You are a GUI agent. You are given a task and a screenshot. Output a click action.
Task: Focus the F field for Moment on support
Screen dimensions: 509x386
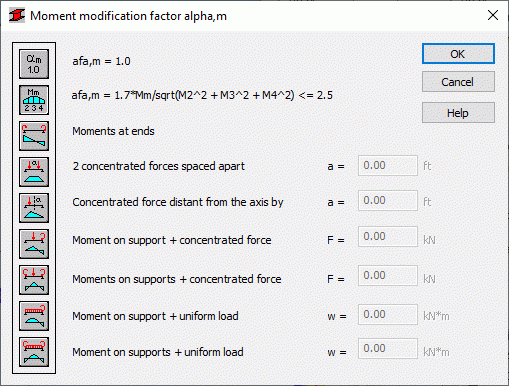click(388, 237)
